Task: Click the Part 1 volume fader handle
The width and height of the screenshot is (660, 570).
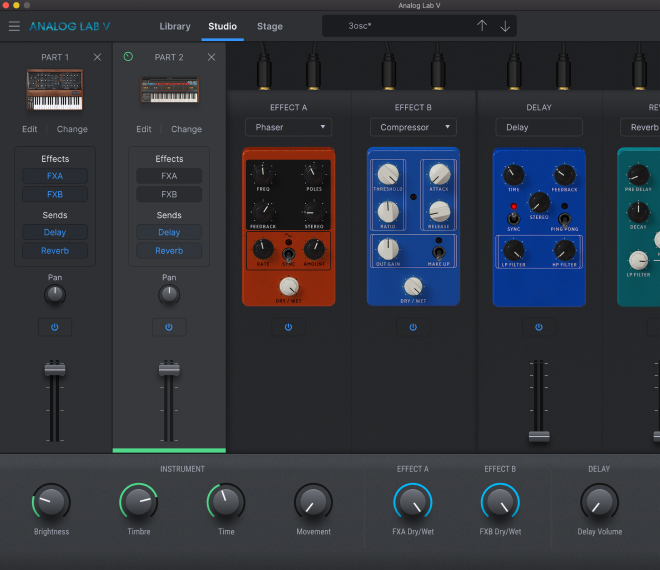Action: click(x=55, y=370)
